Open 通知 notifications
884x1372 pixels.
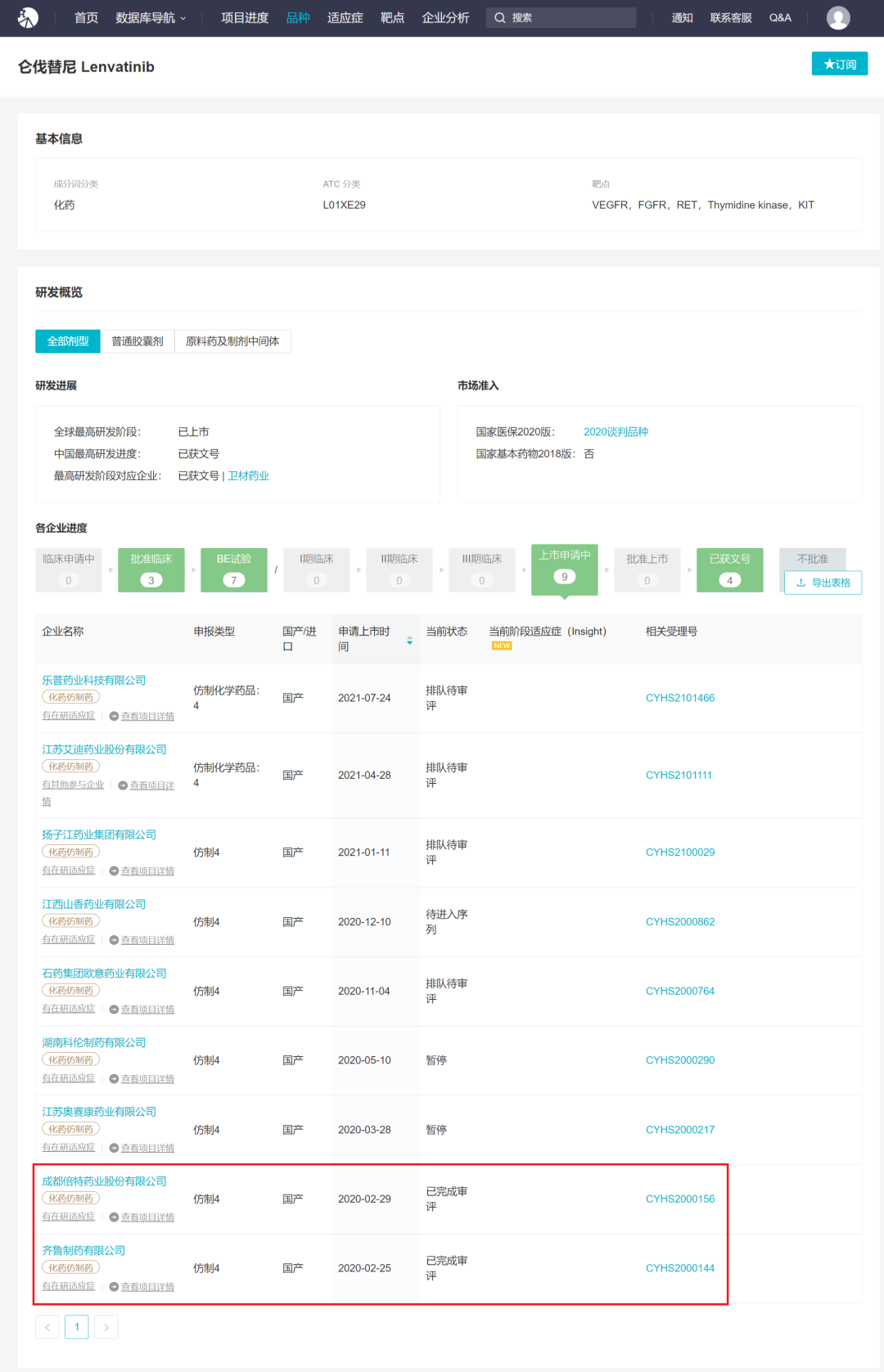click(x=682, y=17)
